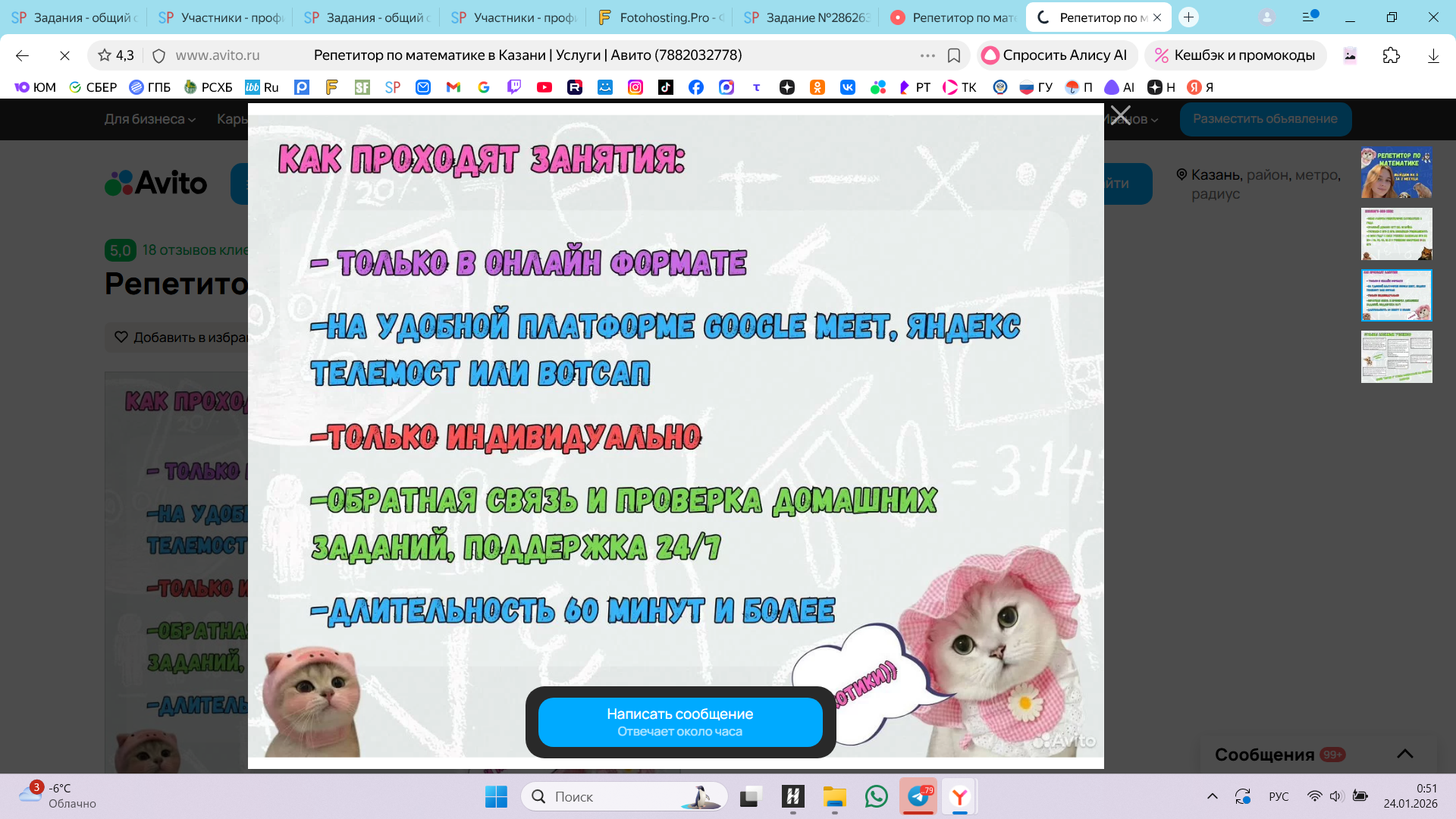Click the VK bookmark icon

pyautogui.click(x=848, y=87)
